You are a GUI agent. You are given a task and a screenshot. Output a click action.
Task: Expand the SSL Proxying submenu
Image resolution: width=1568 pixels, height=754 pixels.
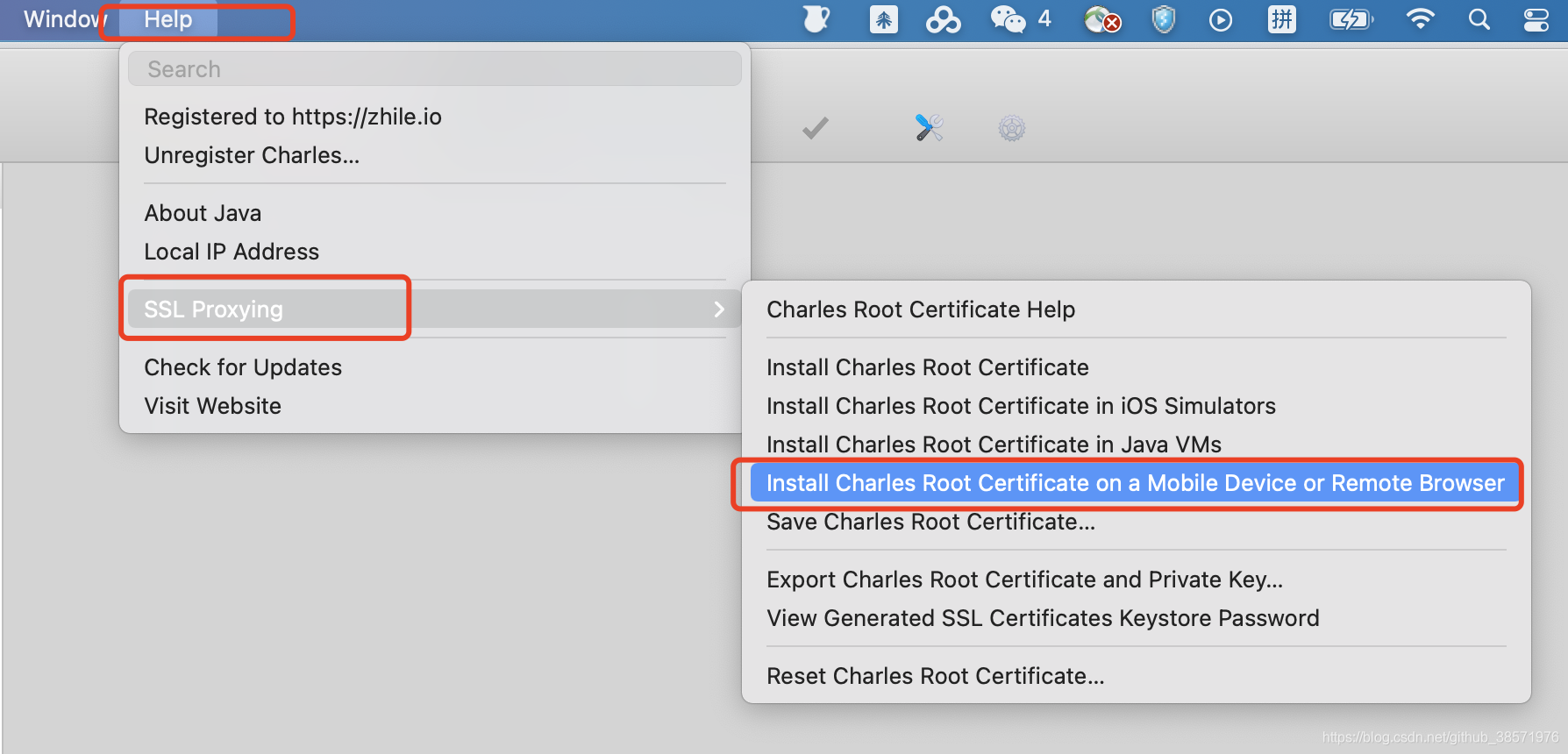(x=435, y=309)
